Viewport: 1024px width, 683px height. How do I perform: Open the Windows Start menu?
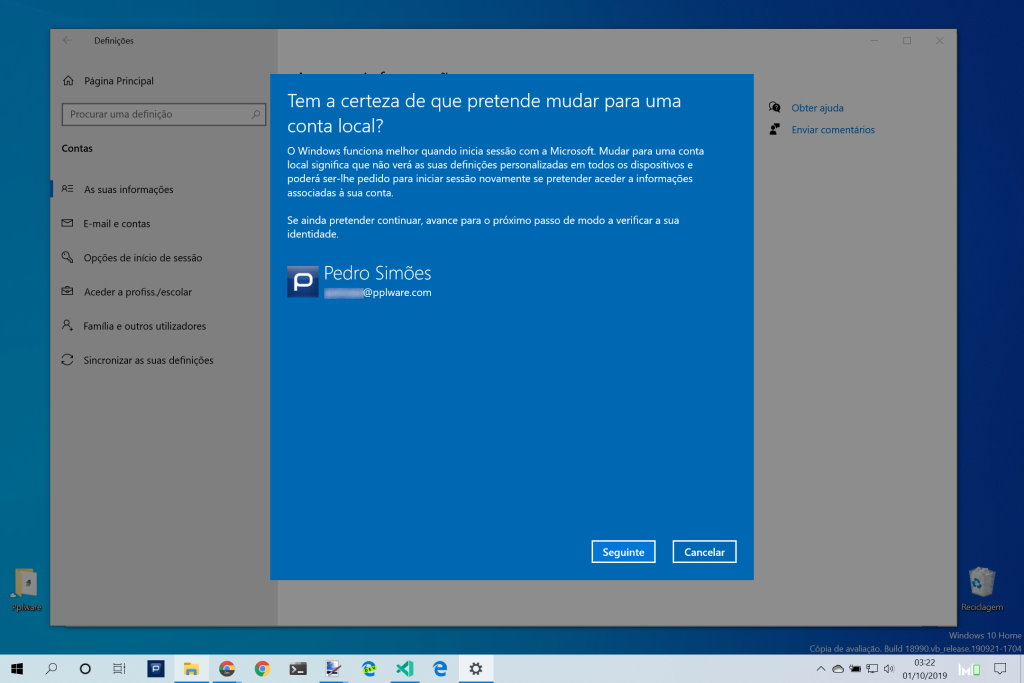17,669
